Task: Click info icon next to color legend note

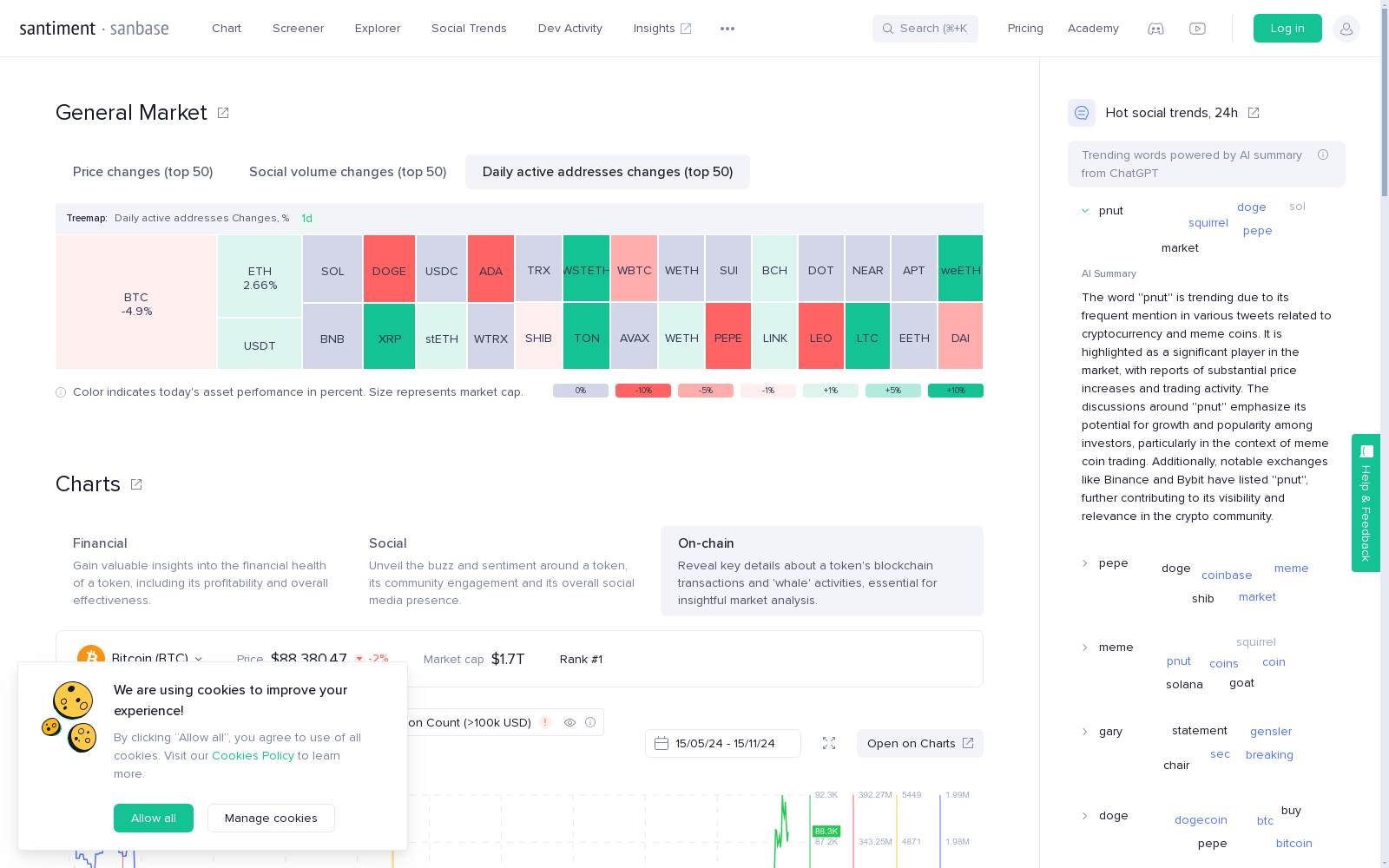Action: click(x=61, y=392)
